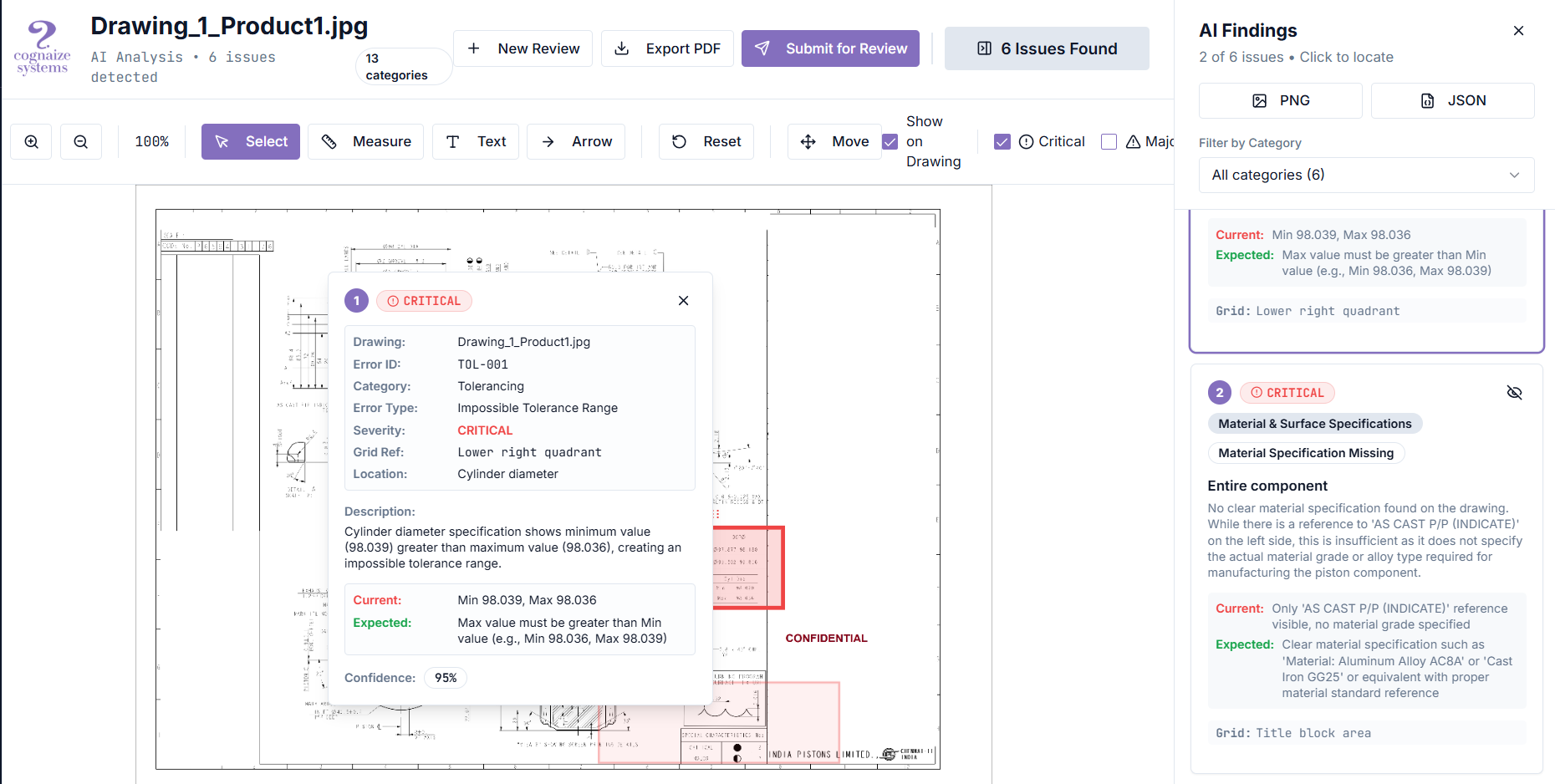Start a New Review
The image size is (1555, 784).
coord(523,48)
